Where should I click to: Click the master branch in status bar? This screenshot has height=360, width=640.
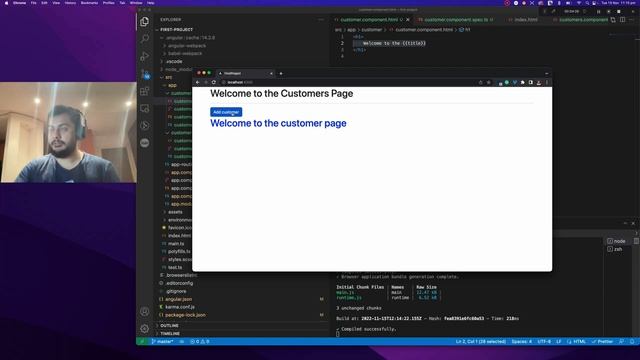[x=162, y=342]
